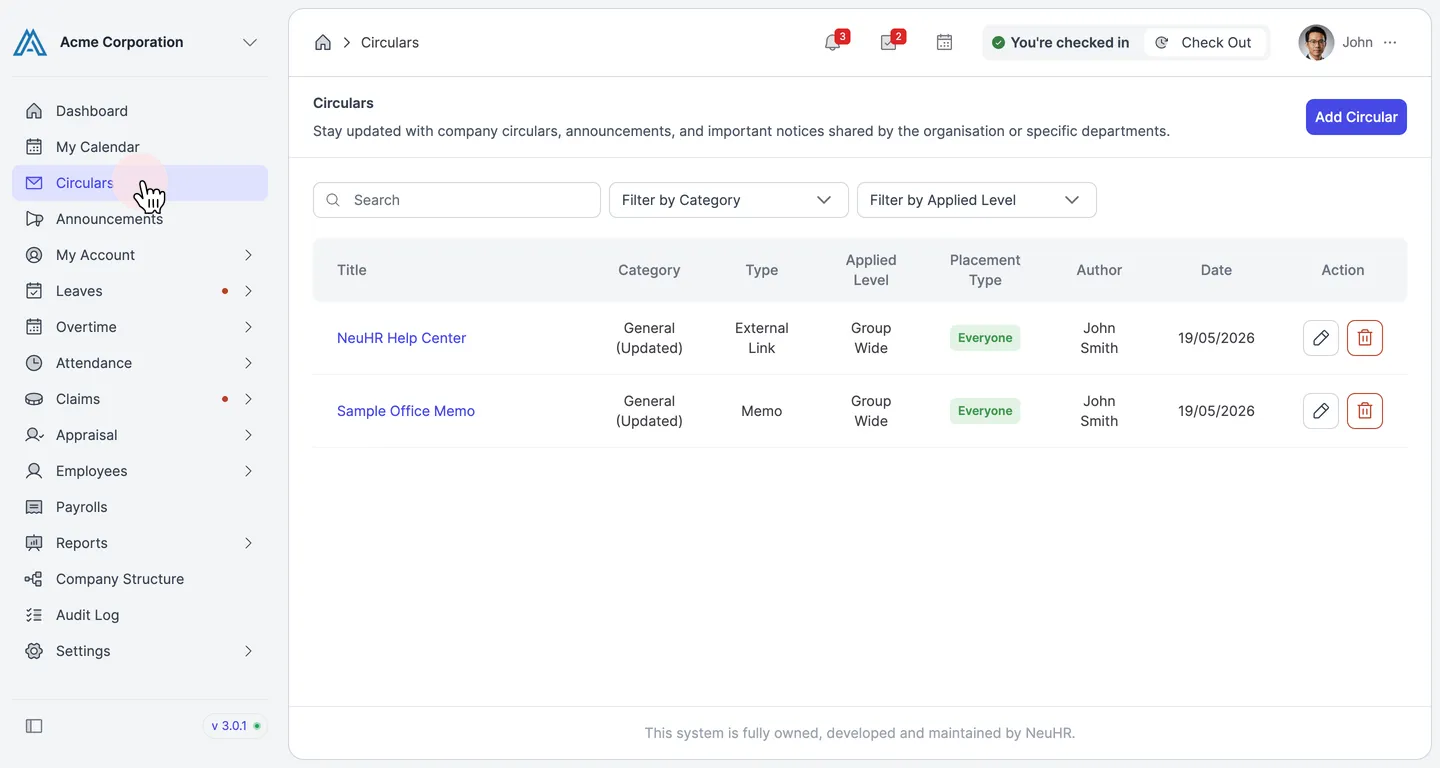
Task: Open the calendar icon in top bar
Action: 944,42
